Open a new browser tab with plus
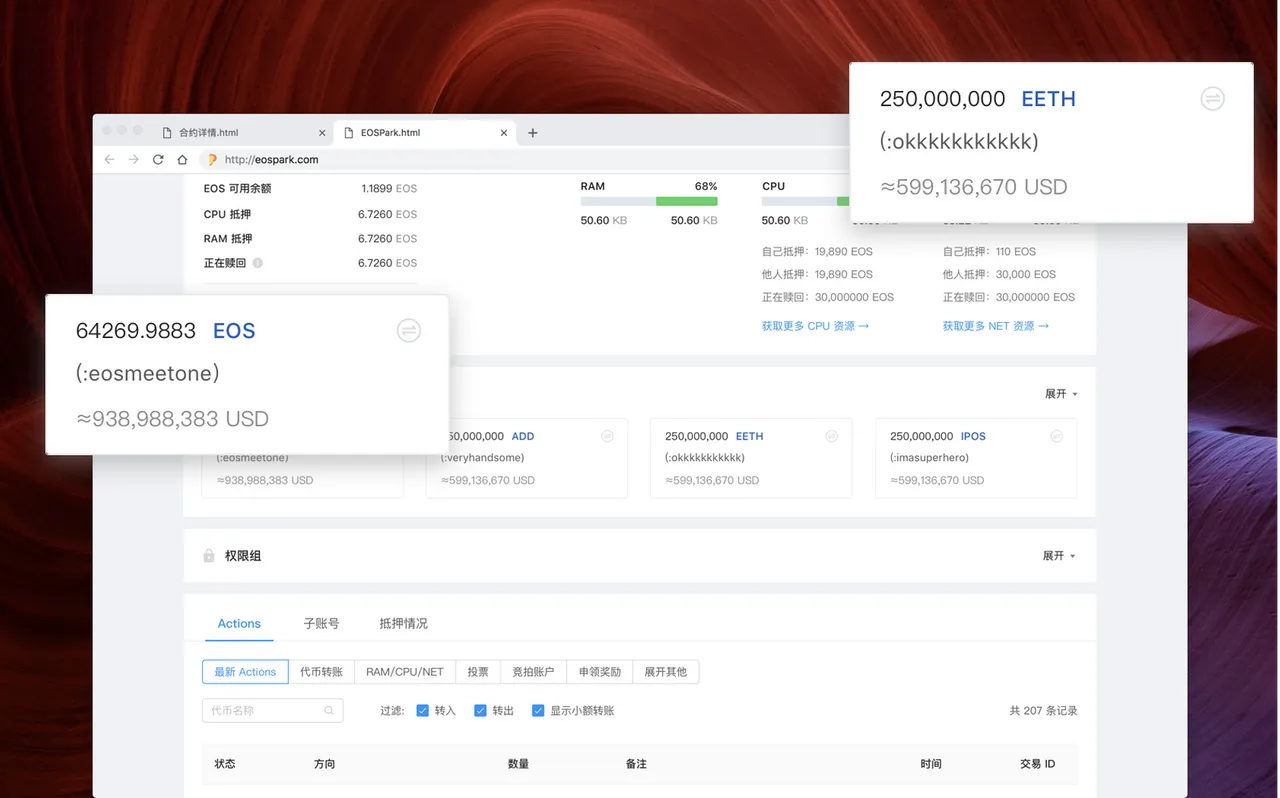The height and width of the screenshot is (798, 1280). click(x=533, y=132)
